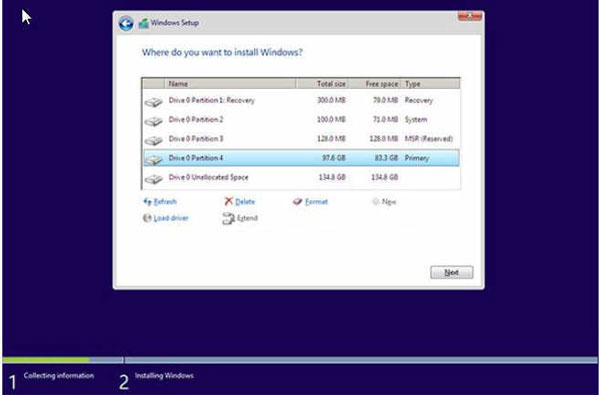Screen dimensions: 600x395
Task: Click the MSR (Reserved) type cell
Action: click(x=429, y=139)
